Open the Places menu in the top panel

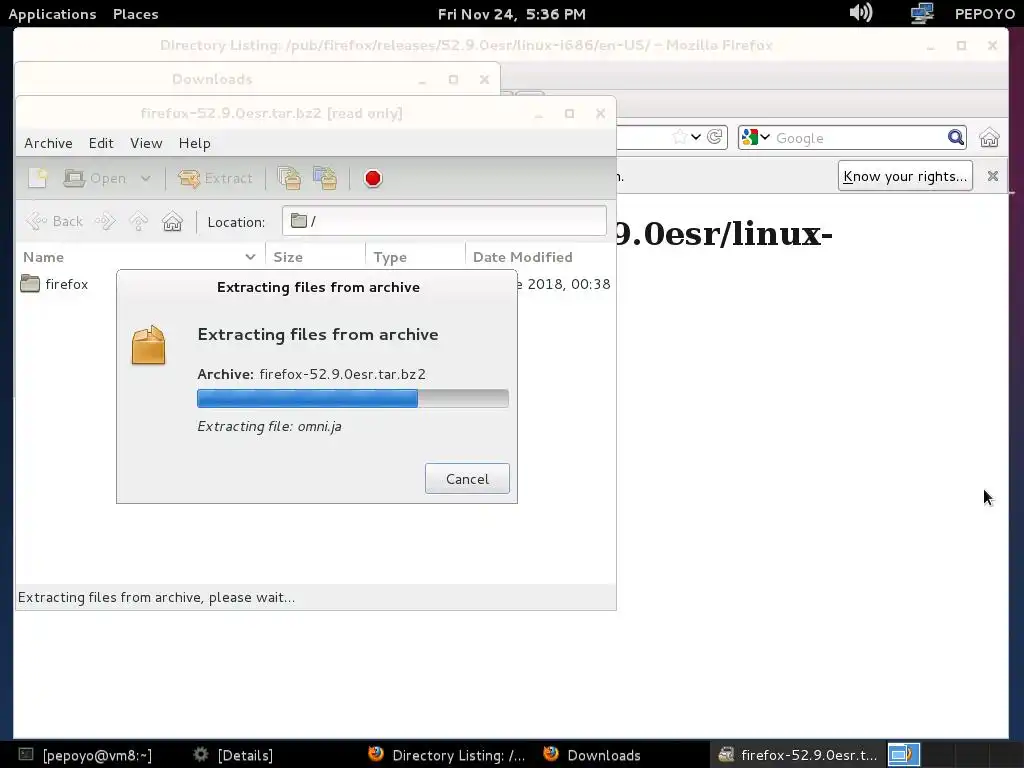[x=135, y=14]
